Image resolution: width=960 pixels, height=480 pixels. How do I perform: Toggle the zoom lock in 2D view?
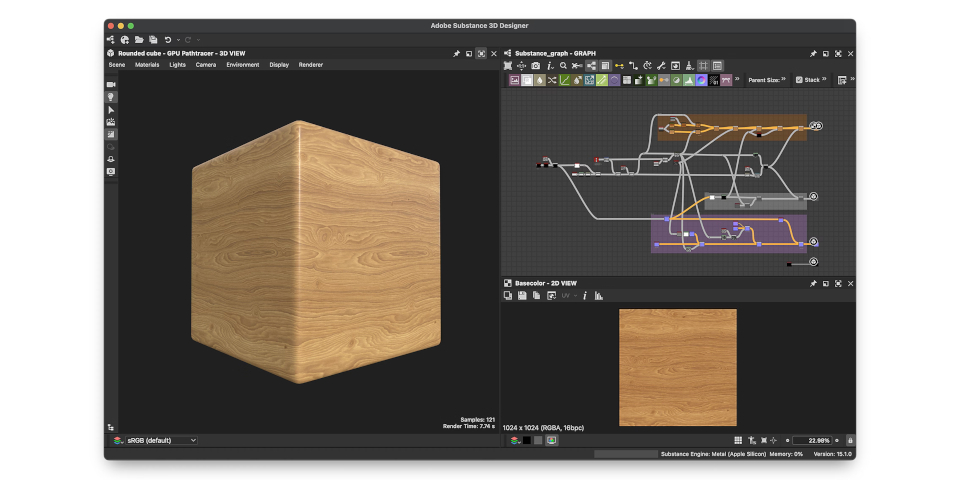[x=850, y=440]
